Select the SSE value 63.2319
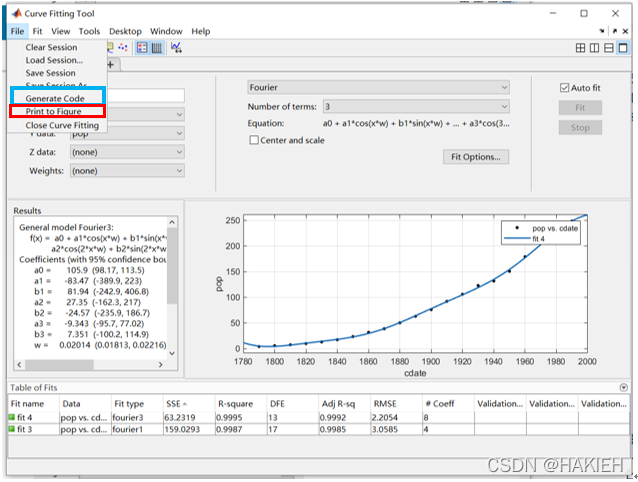Image resolution: width=638 pixels, height=482 pixels. [x=189, y=417]
